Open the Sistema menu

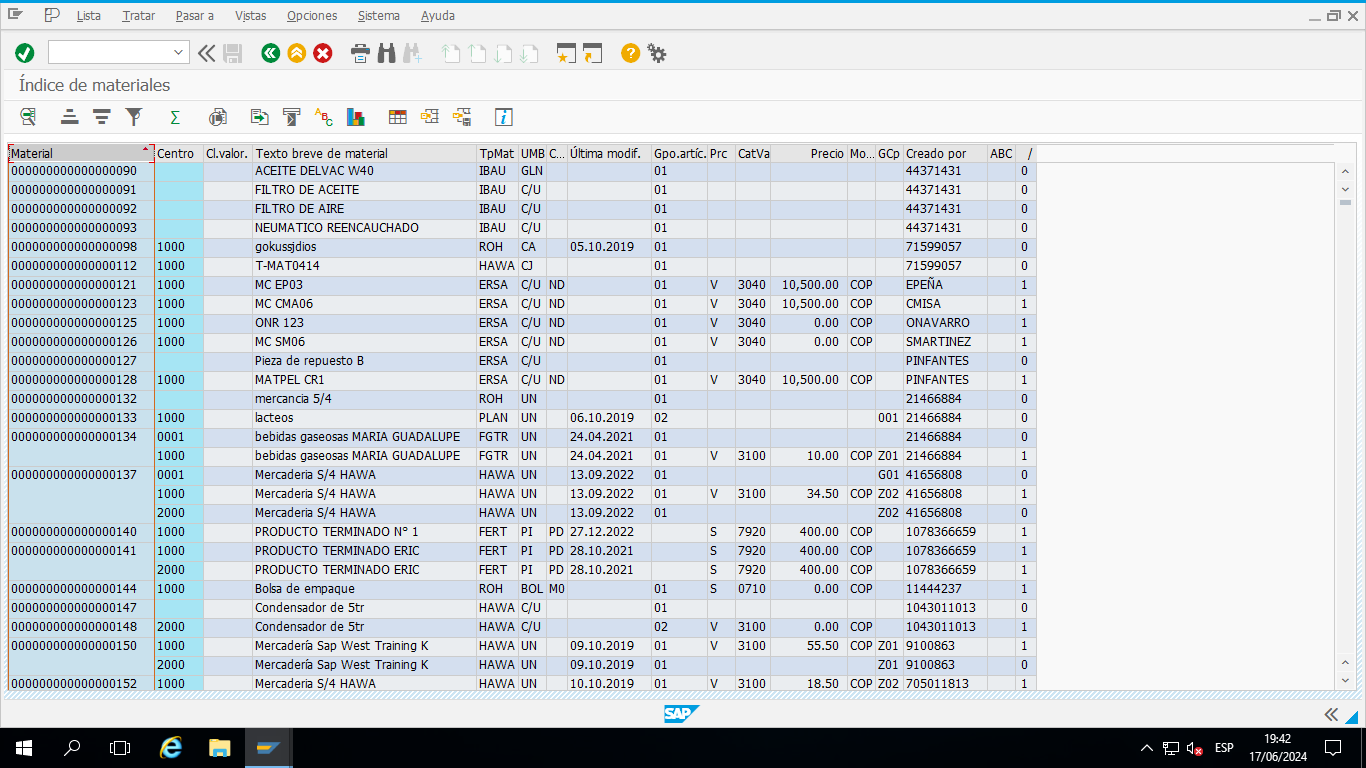378,16
